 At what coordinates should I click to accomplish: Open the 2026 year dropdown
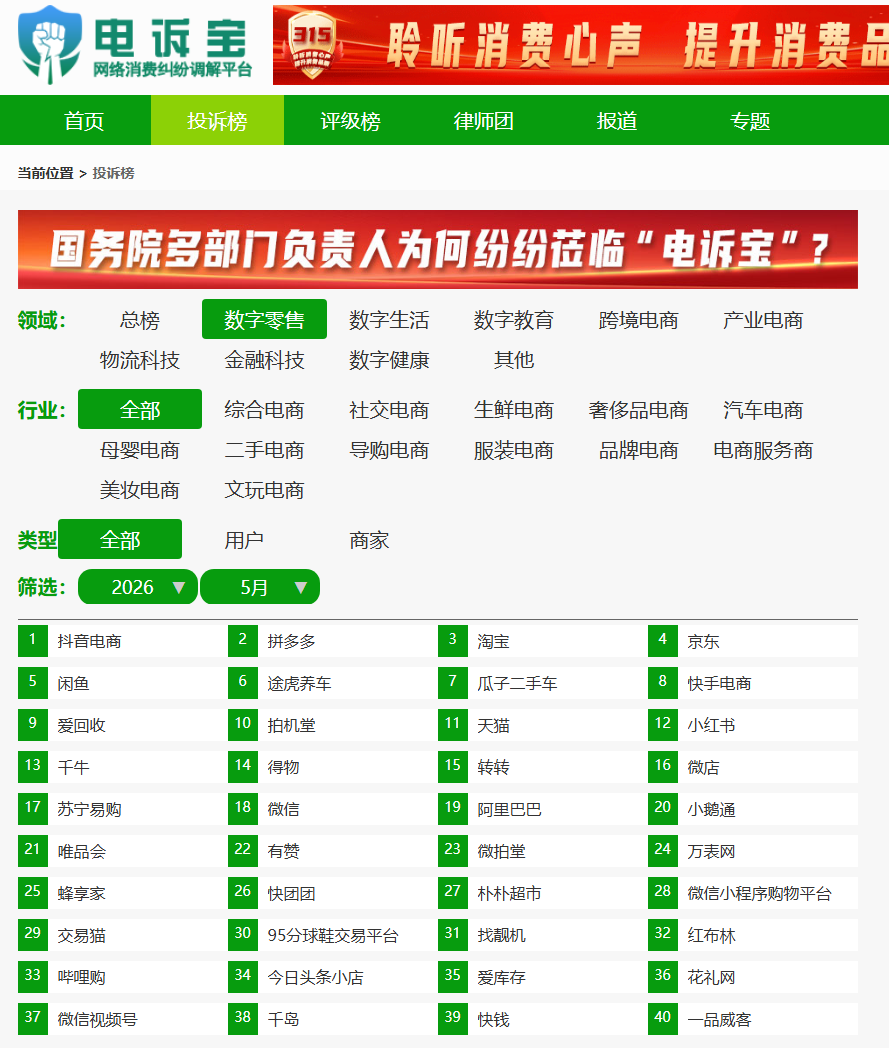[138, 587]
